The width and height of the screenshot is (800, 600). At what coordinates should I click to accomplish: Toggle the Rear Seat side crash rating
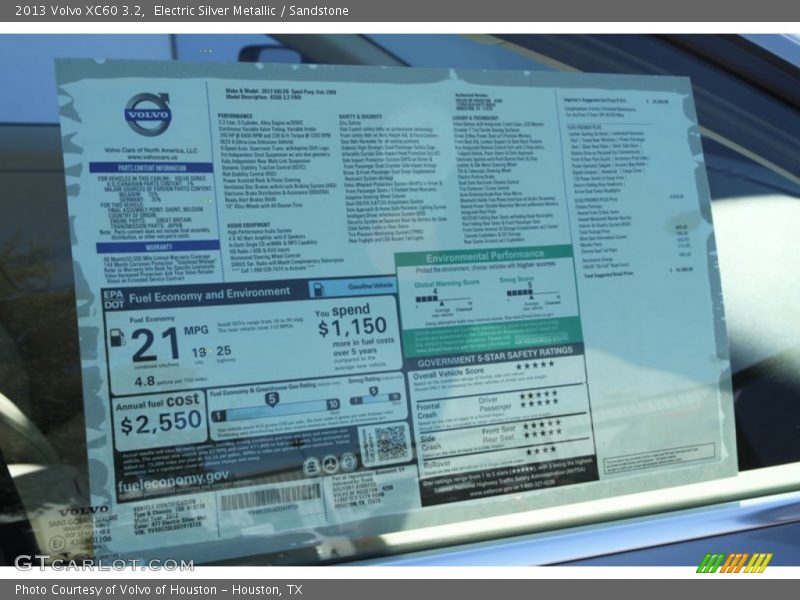click(541, 434)
